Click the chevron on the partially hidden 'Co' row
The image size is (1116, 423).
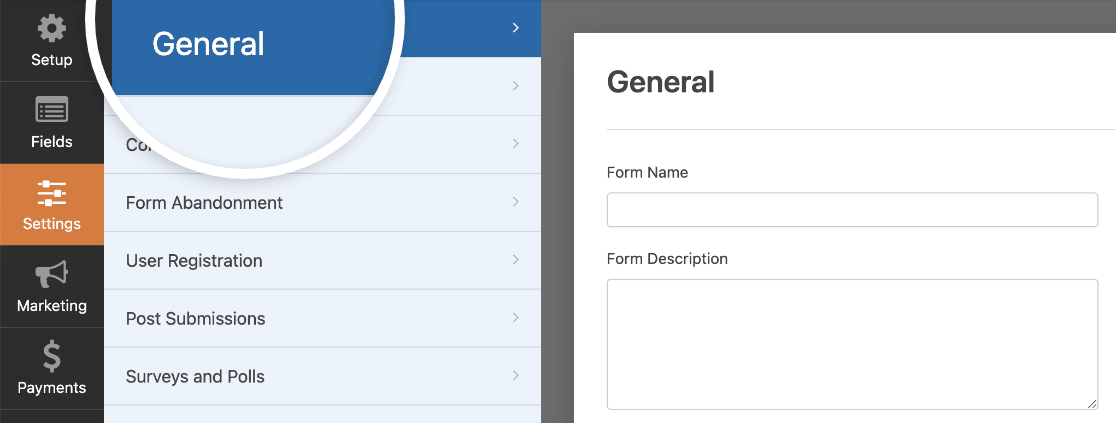coord(516,144)
